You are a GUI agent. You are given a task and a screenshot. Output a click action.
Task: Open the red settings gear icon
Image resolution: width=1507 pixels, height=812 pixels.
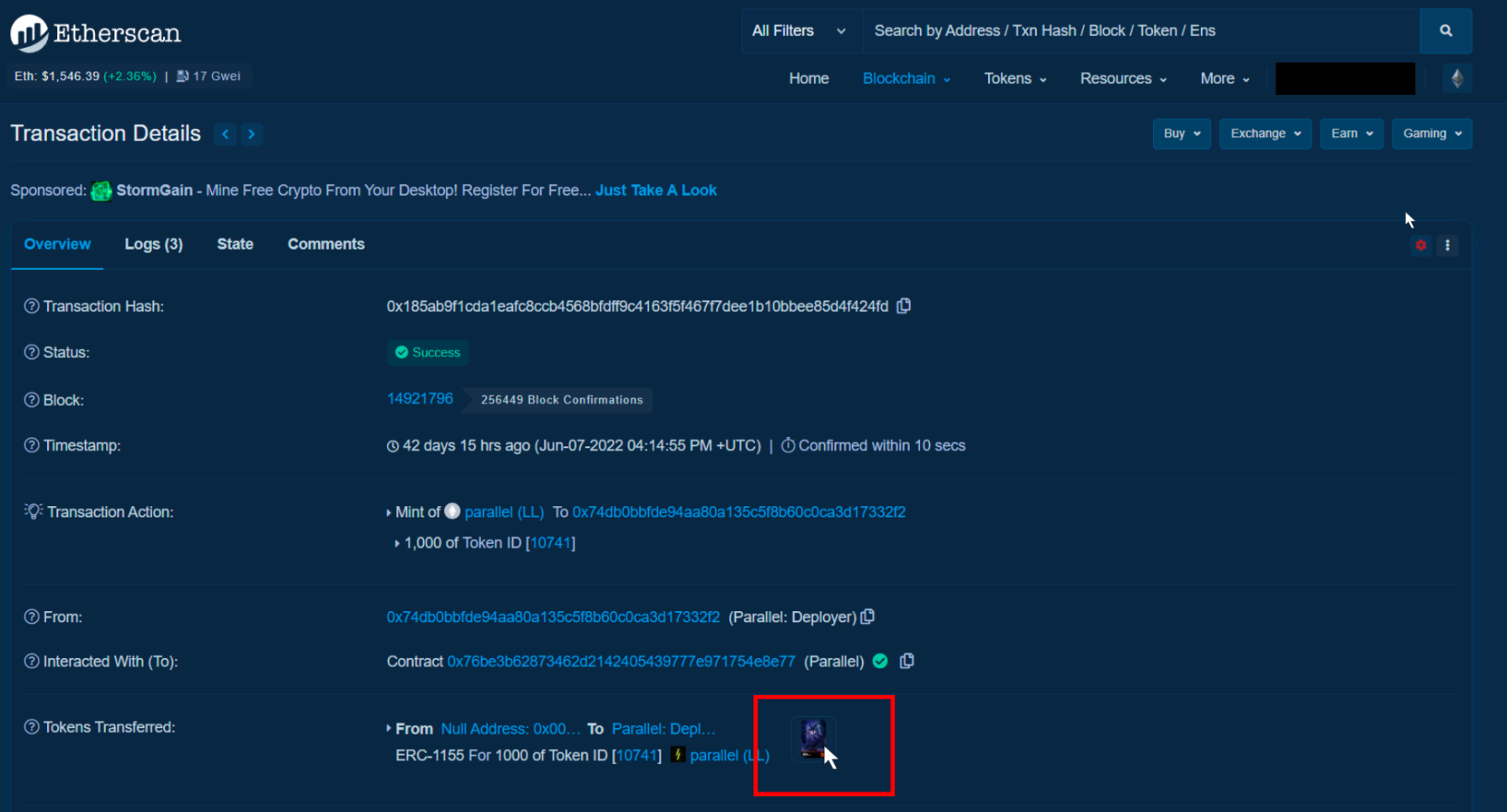tap(1420, 245)
